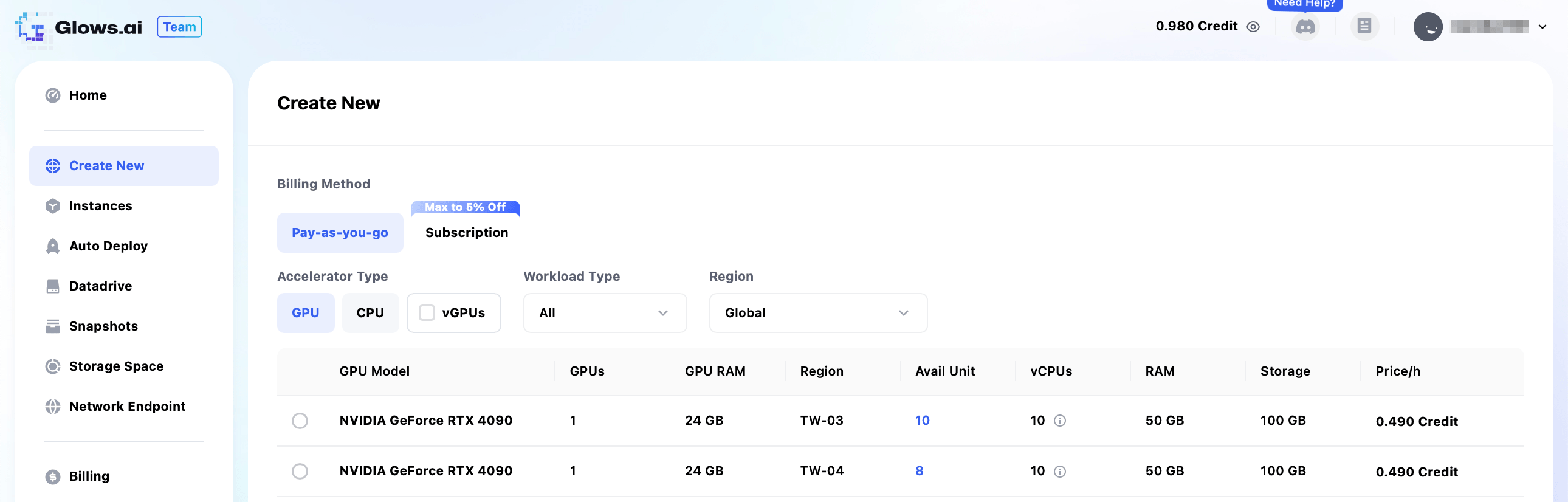
Task: Expand the user account menu chevron
Action: click(1542, 27)
